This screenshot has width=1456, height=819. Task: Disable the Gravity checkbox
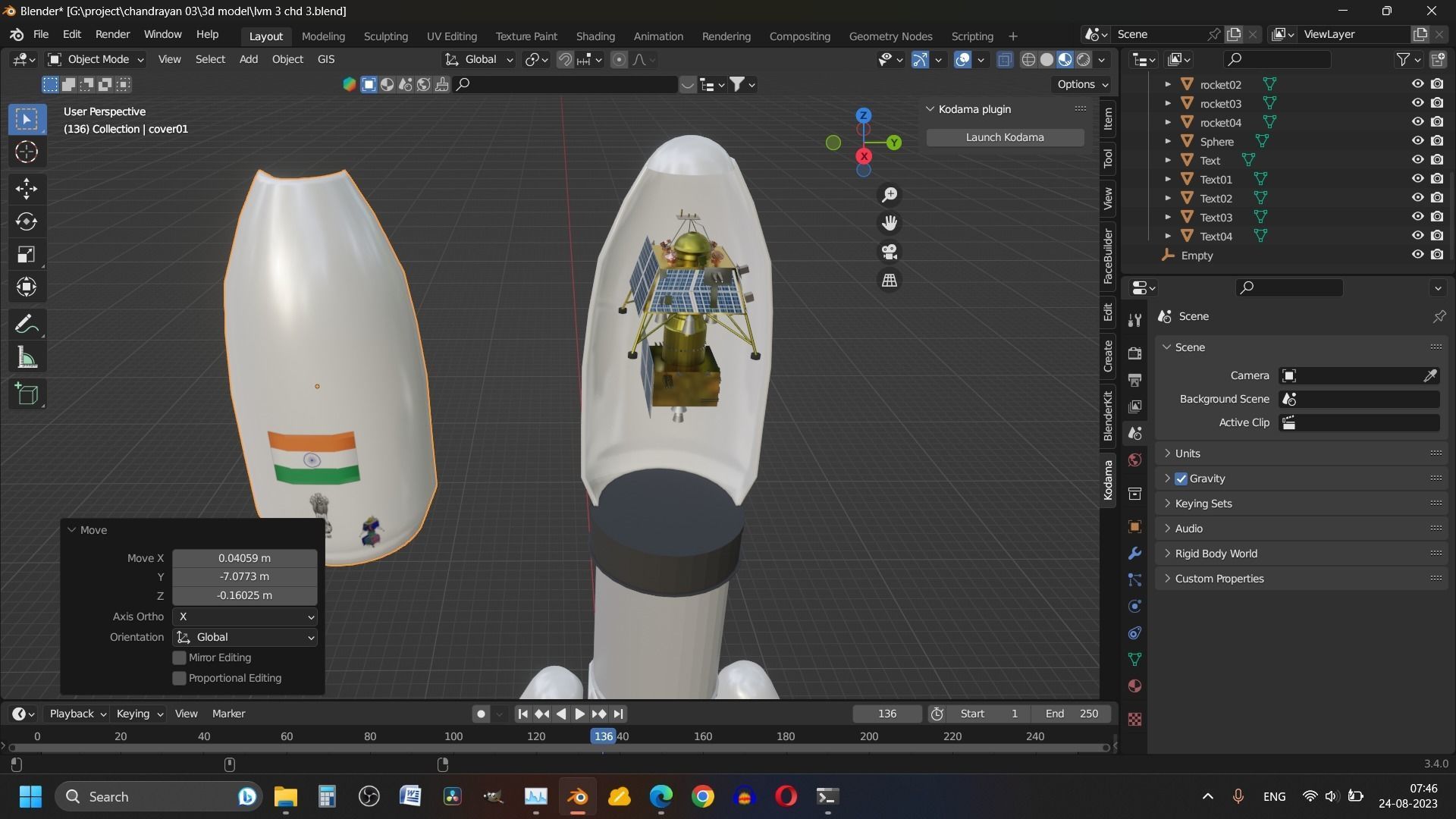(1181, 479)
